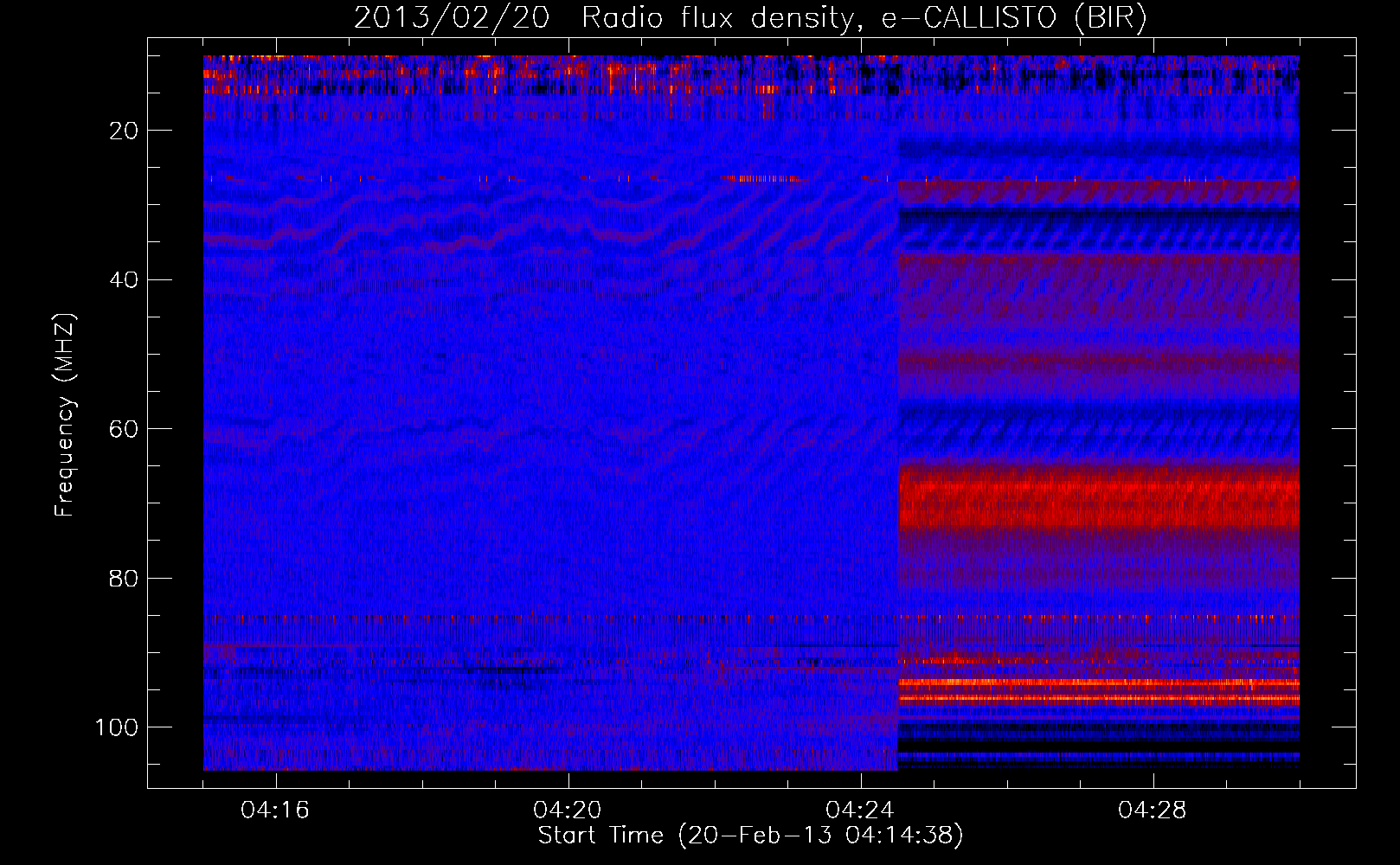Click the "Start Time (20-Feb-13 04:14:38)" label
This screenshot has height=865, width=1400.
click(x=750, y=835)
